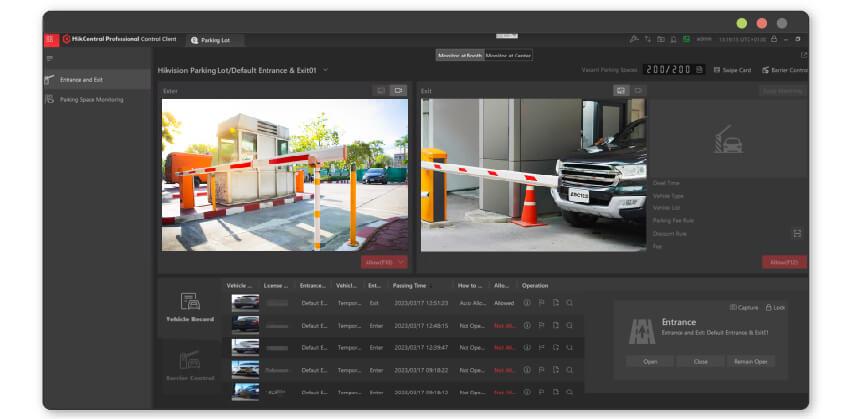Click passing time "2023/03/17 12:48:15"
Screen dimensions: 857x419
(421, 326)
